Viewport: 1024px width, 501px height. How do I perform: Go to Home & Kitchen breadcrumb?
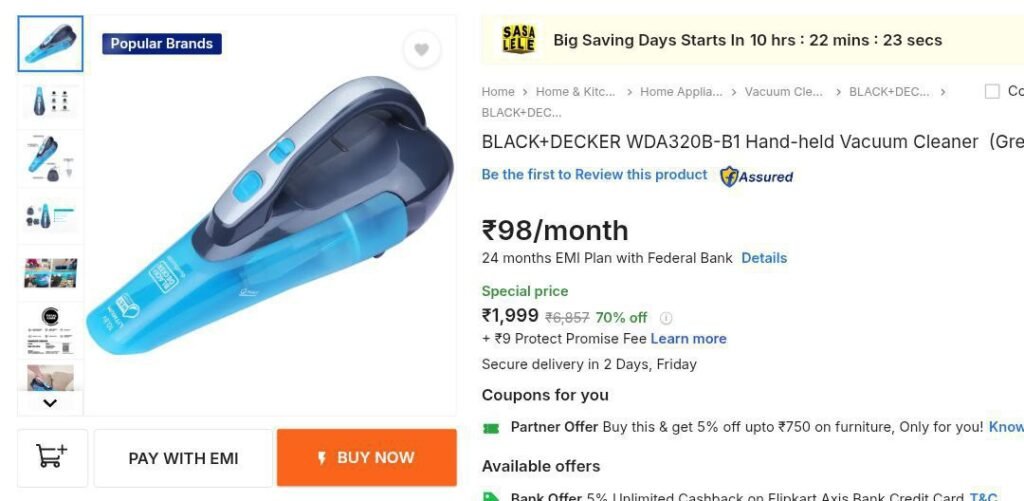tap(575, 92)
